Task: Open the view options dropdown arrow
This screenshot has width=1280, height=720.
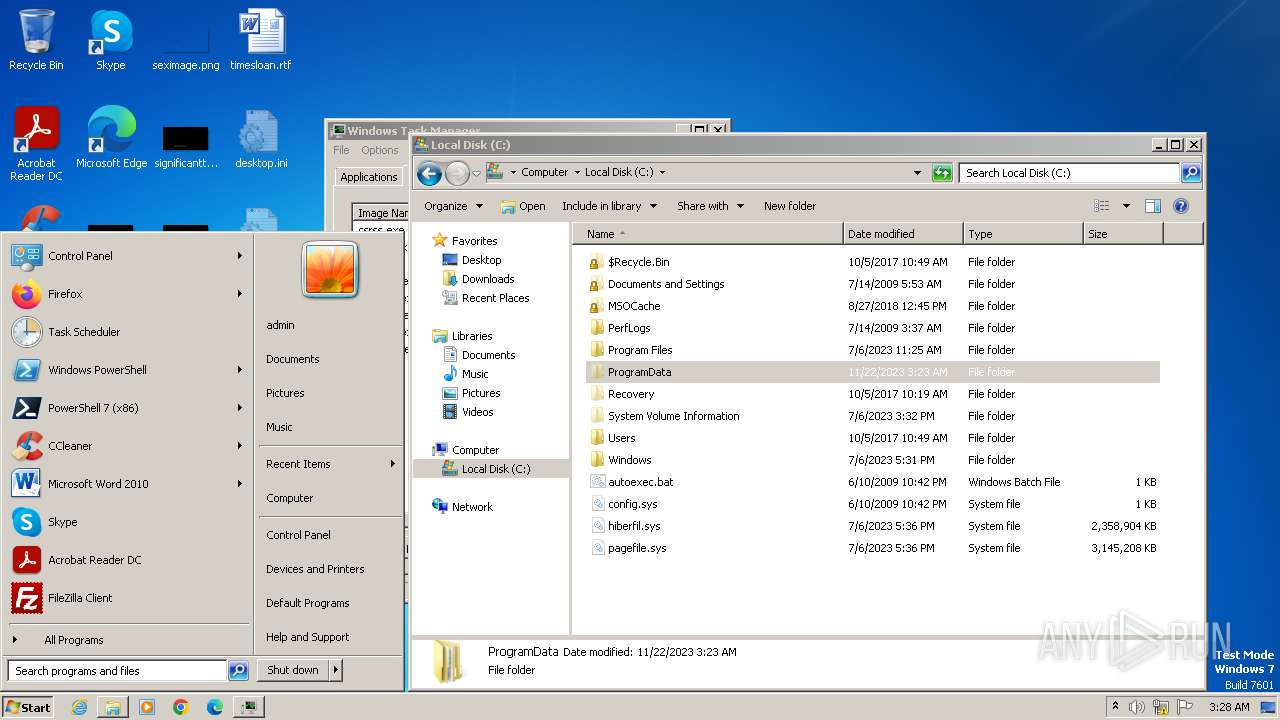Action: [1125, 206]
